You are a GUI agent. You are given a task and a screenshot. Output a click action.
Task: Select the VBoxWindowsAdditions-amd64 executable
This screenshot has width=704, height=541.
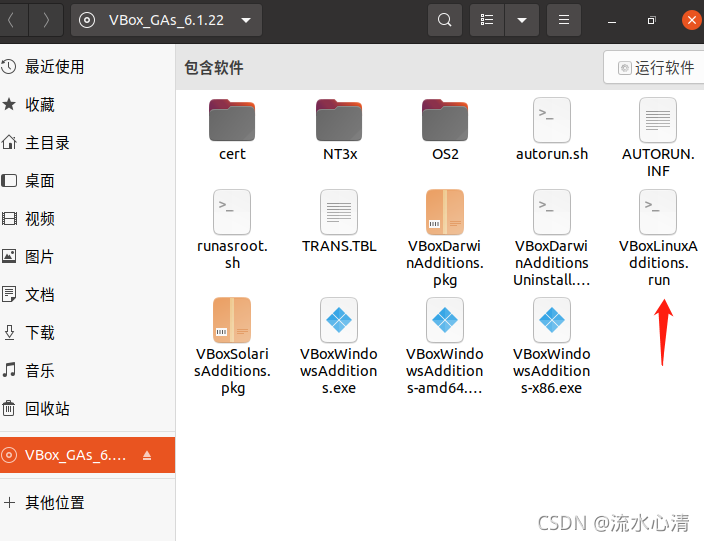coord(445,347)
